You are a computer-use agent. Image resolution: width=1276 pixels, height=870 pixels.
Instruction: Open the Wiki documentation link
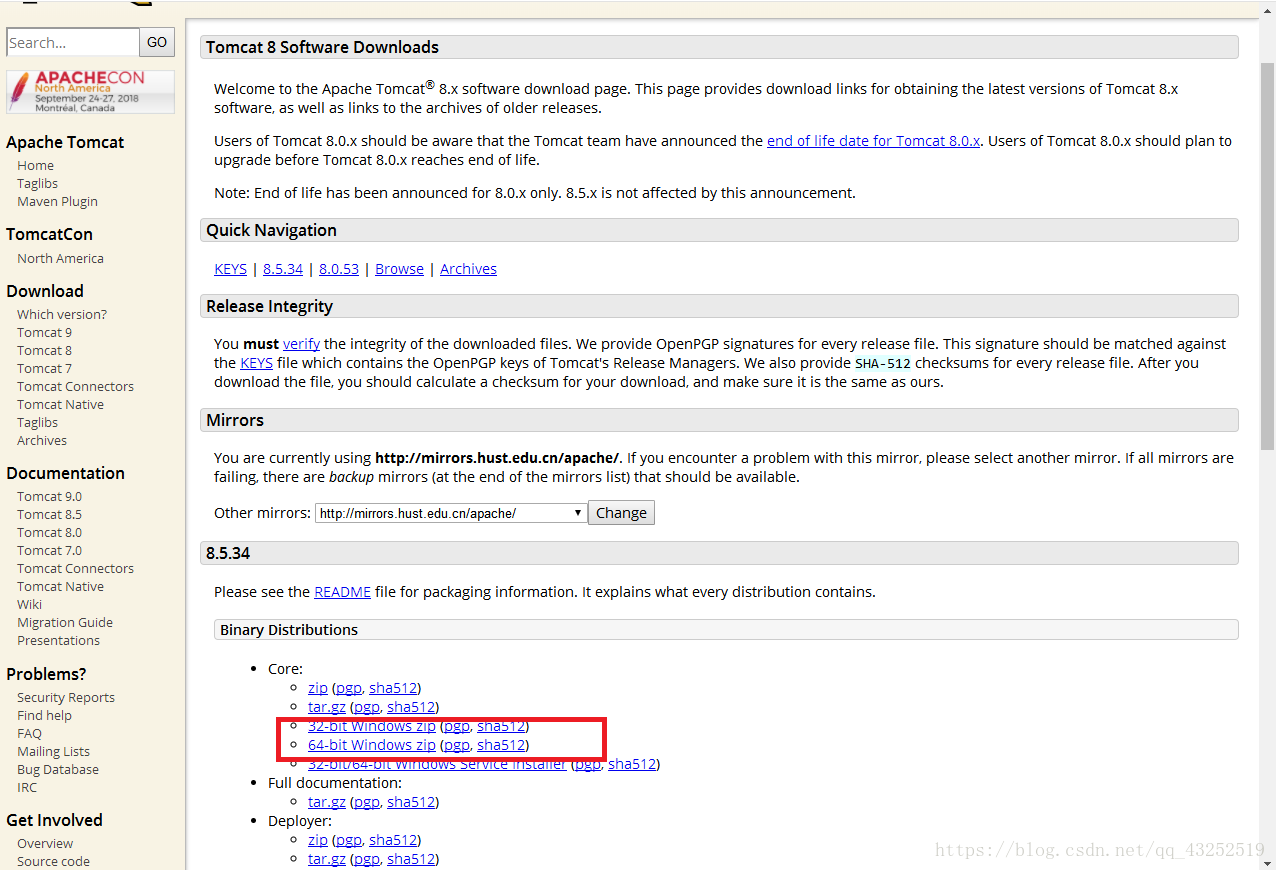click(29, 604)
